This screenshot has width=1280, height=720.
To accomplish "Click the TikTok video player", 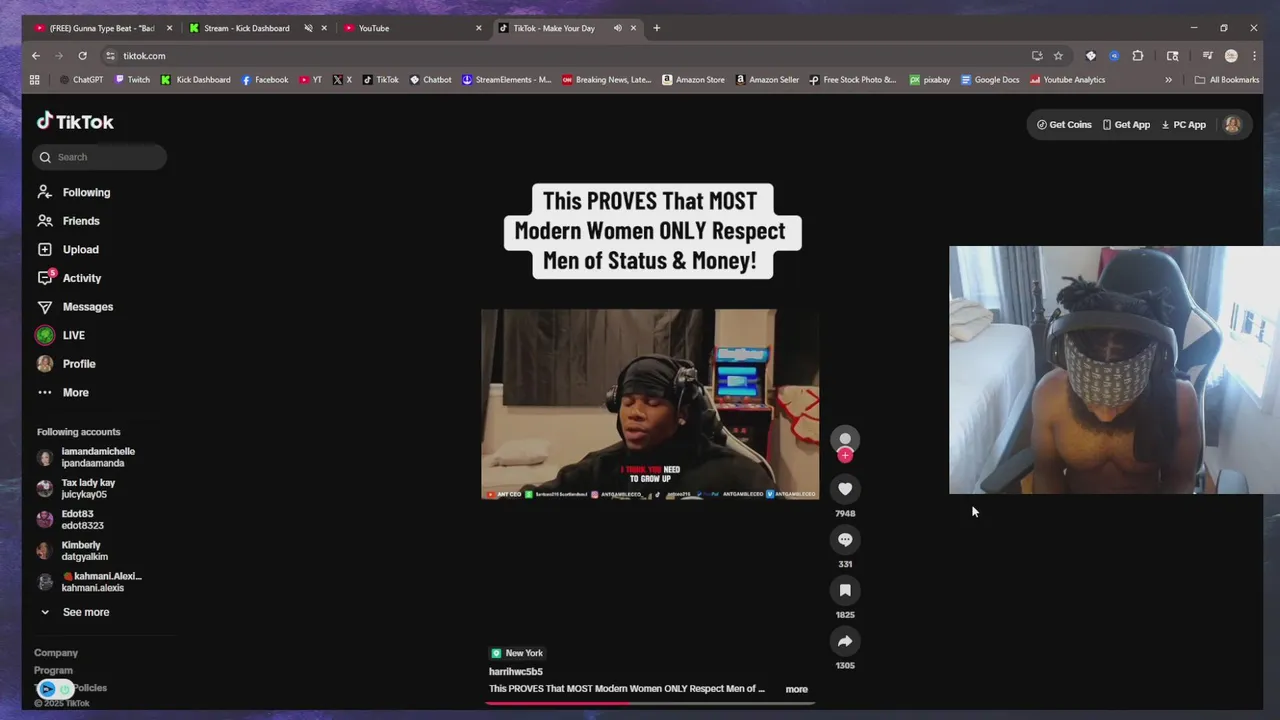I will point(650,405).
